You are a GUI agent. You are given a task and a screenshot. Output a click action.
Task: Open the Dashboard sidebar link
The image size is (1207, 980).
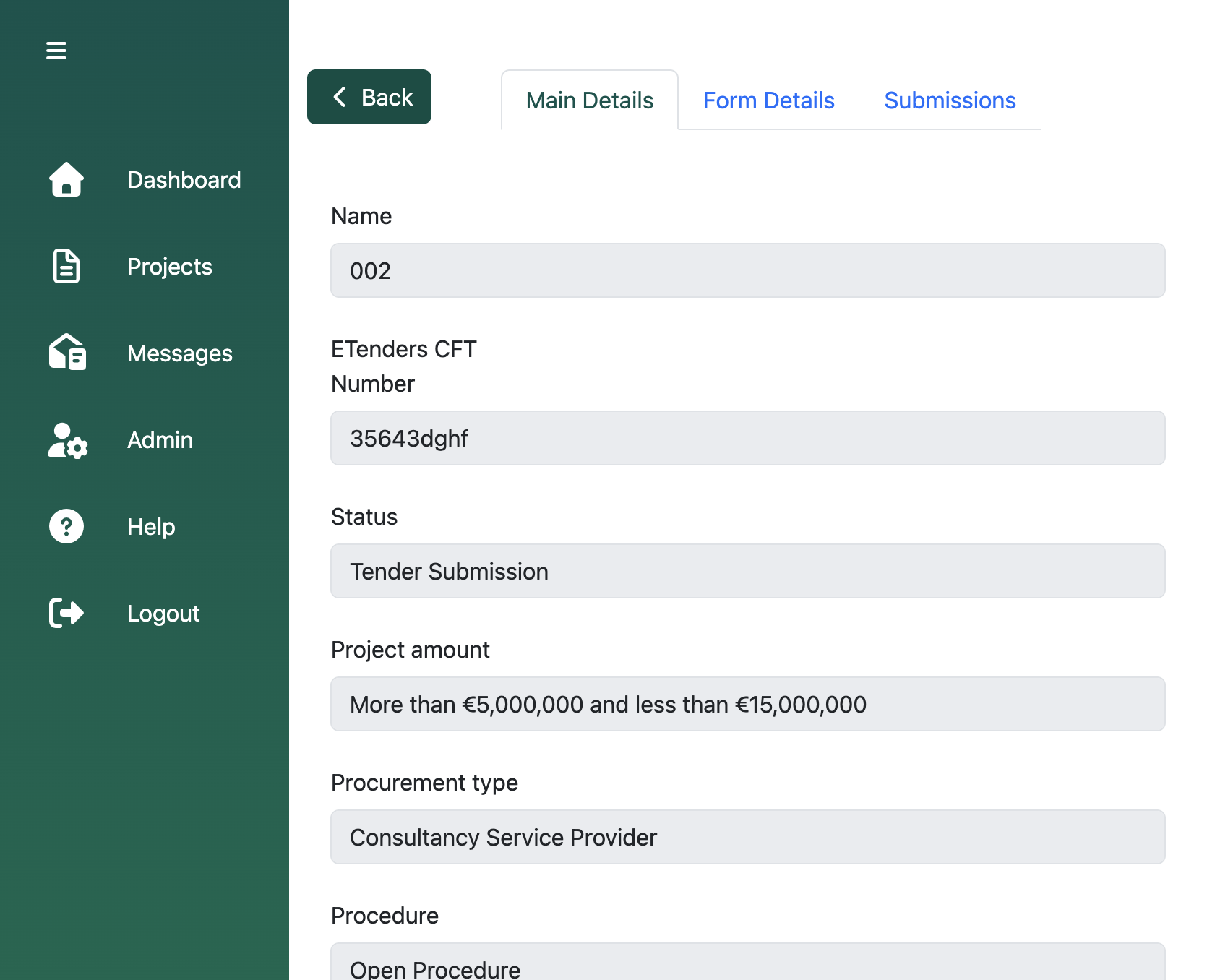point(184,180)
